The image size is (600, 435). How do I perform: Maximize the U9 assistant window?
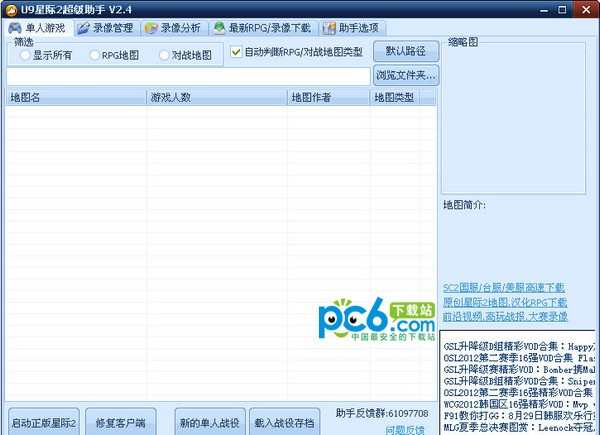[562, 10]
